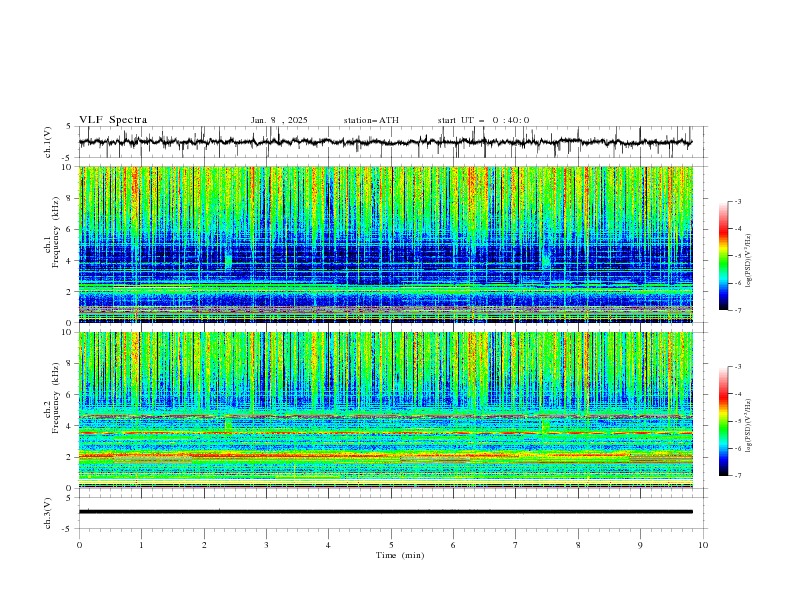
Task: Click the "station=ATH" label
Action: [x=371, y=120]
